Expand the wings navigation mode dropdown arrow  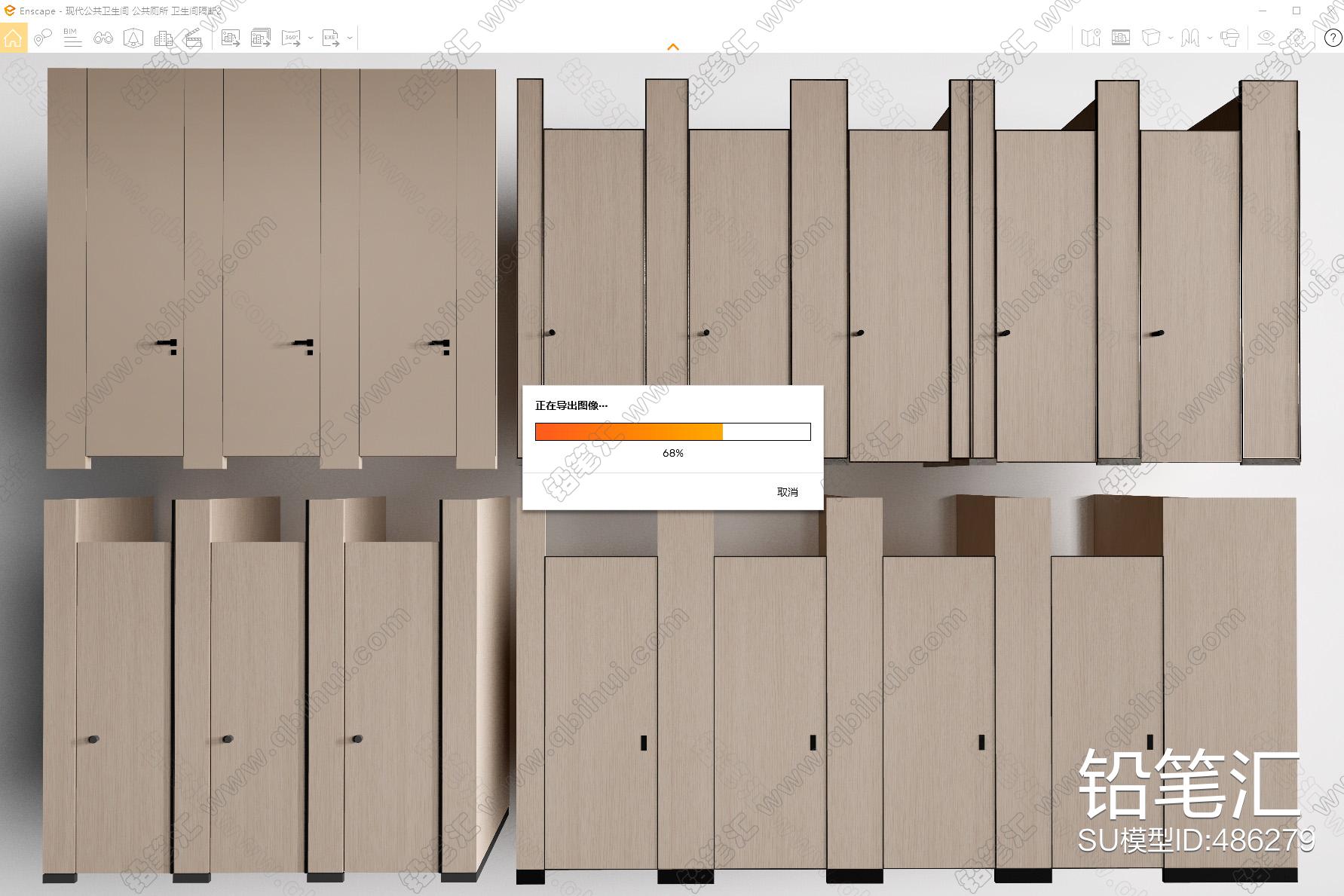1210,38
